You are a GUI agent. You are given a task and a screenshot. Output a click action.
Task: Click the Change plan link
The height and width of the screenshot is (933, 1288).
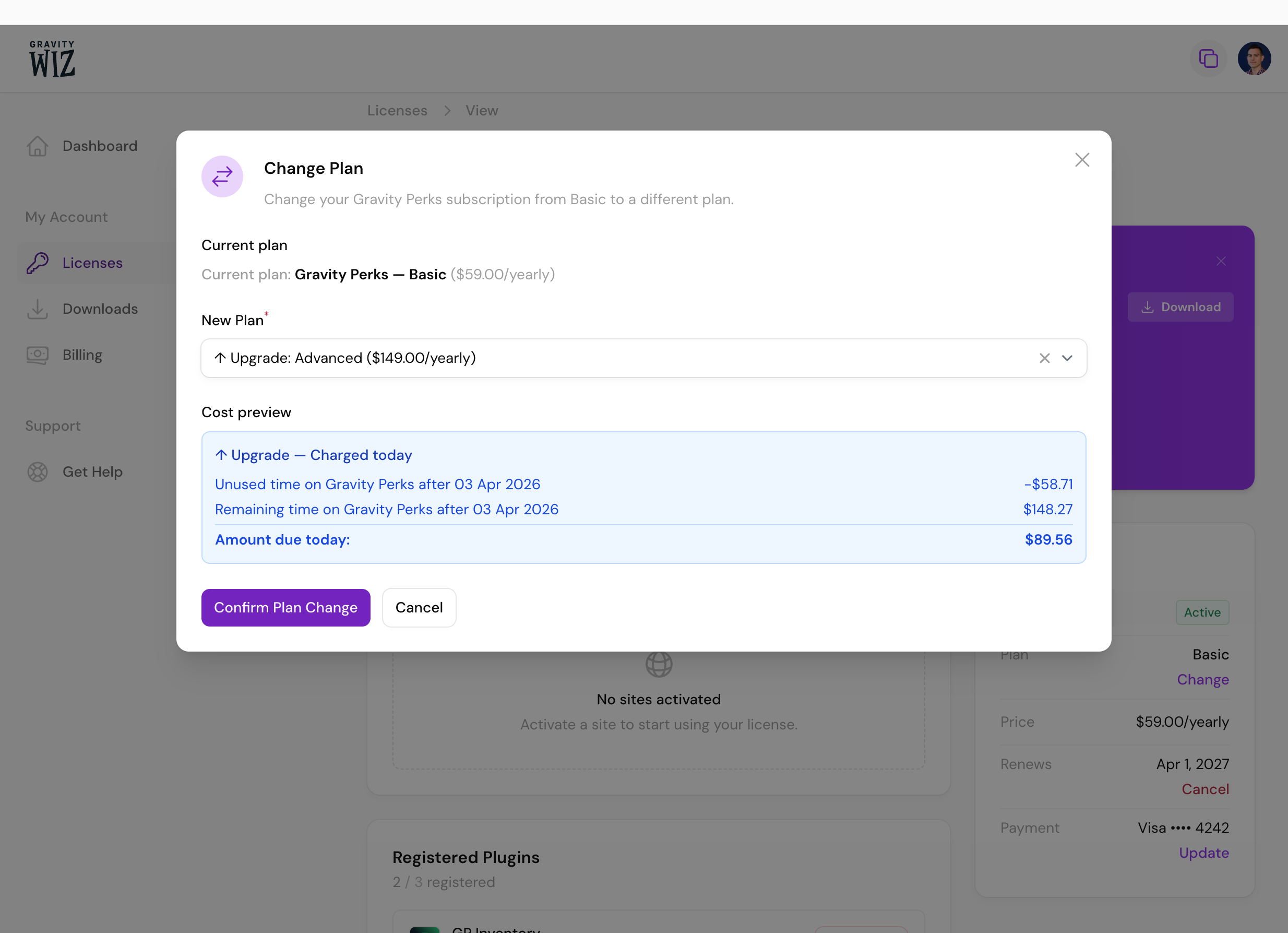point(1203,680)
